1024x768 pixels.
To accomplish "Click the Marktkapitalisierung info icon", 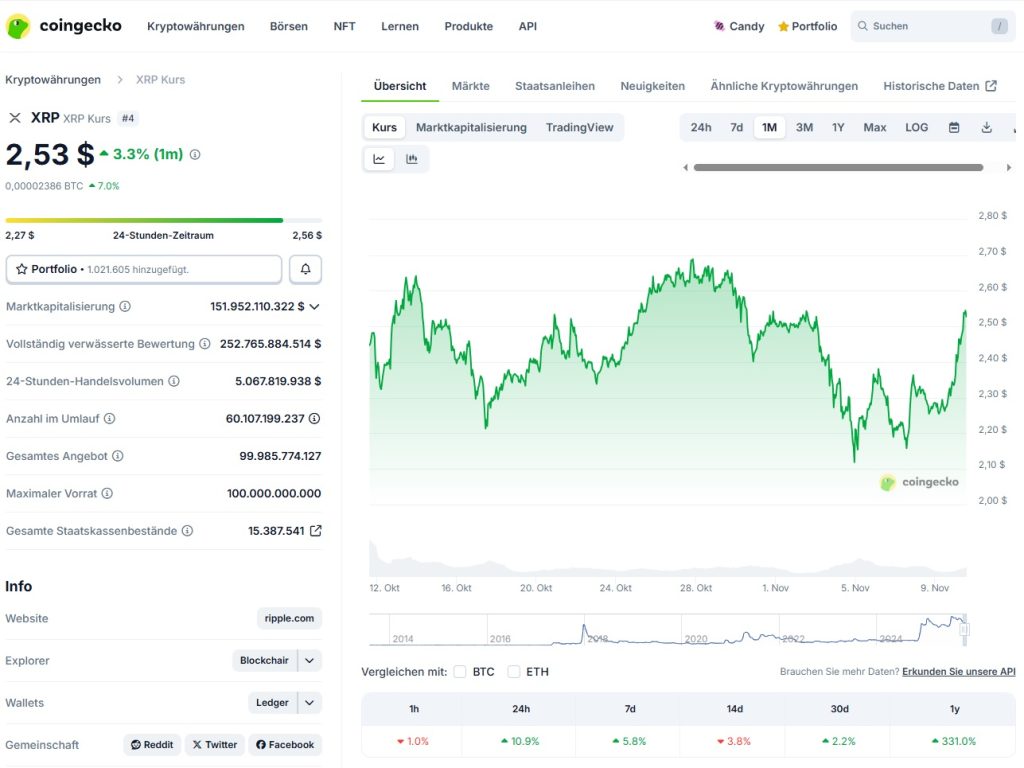I will tap(125, 306).
